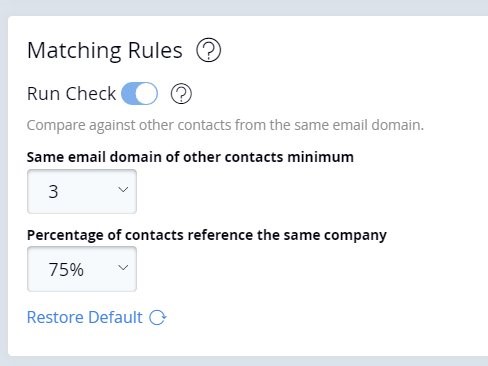Click the 'Percentage of contacts reference the same company' label

[207, 235]
